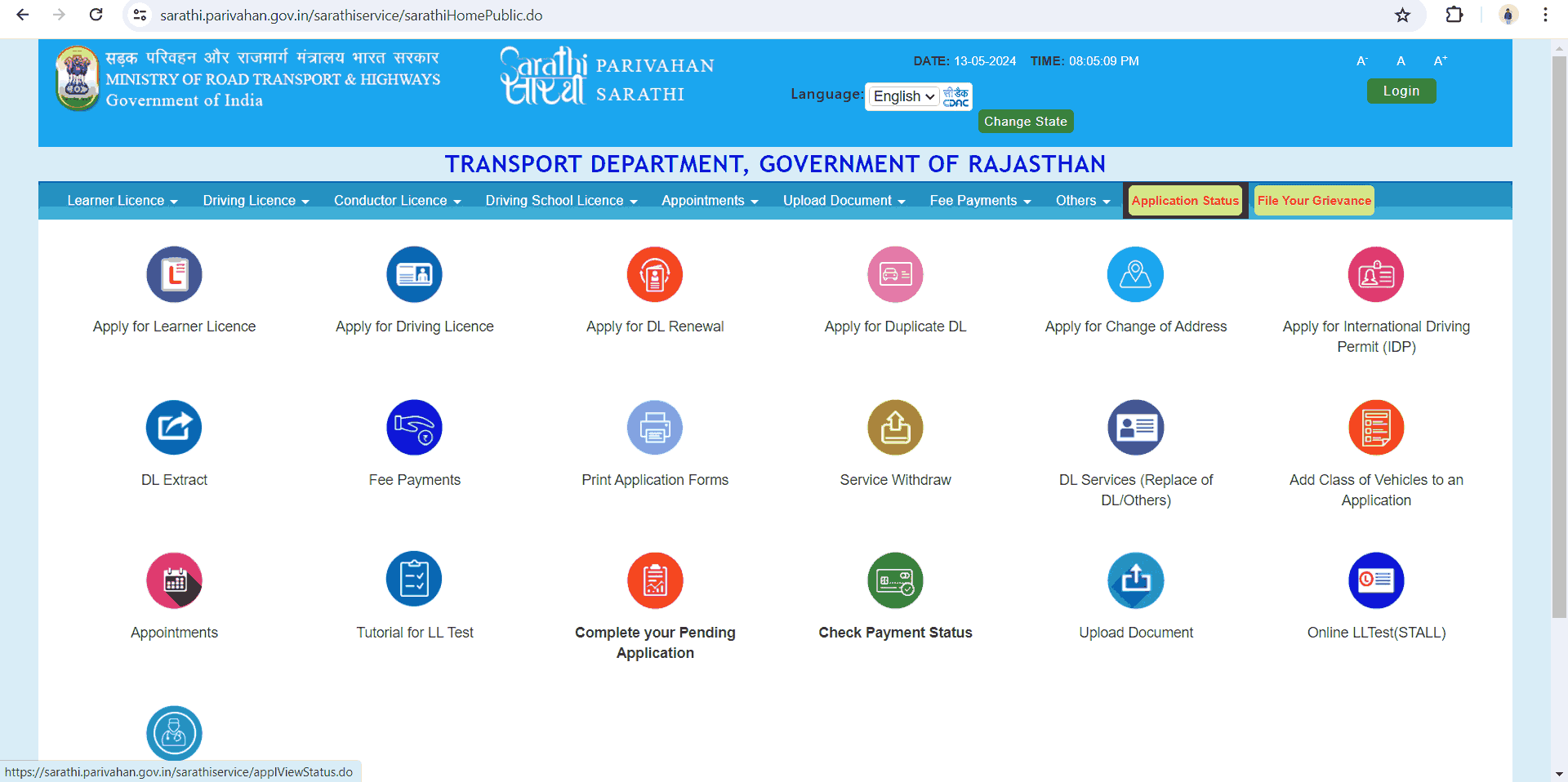View site information icon in the address bar
The width and height of the screenshot is (1568, 782).
[140, 15]
